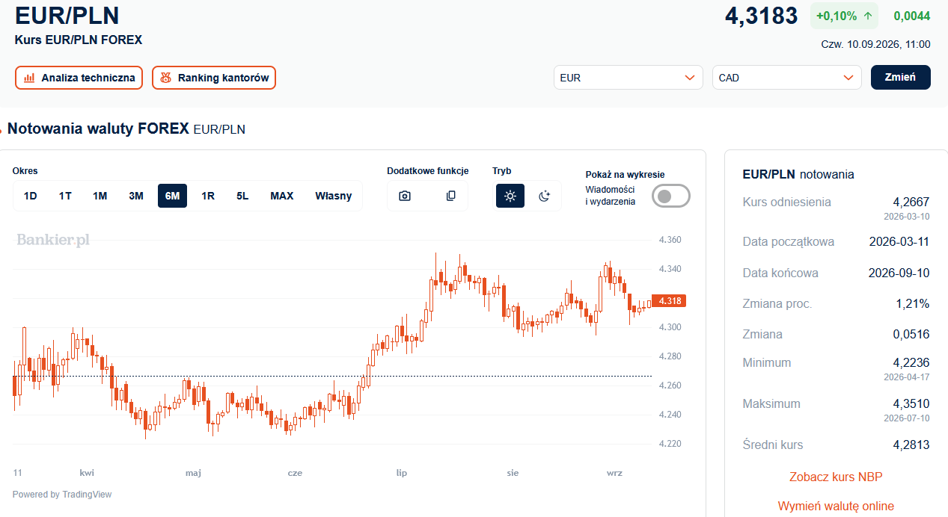Click the 4.318 current price label on chart
Viewport: 948px width, 517px height.
tap(669, 301)
